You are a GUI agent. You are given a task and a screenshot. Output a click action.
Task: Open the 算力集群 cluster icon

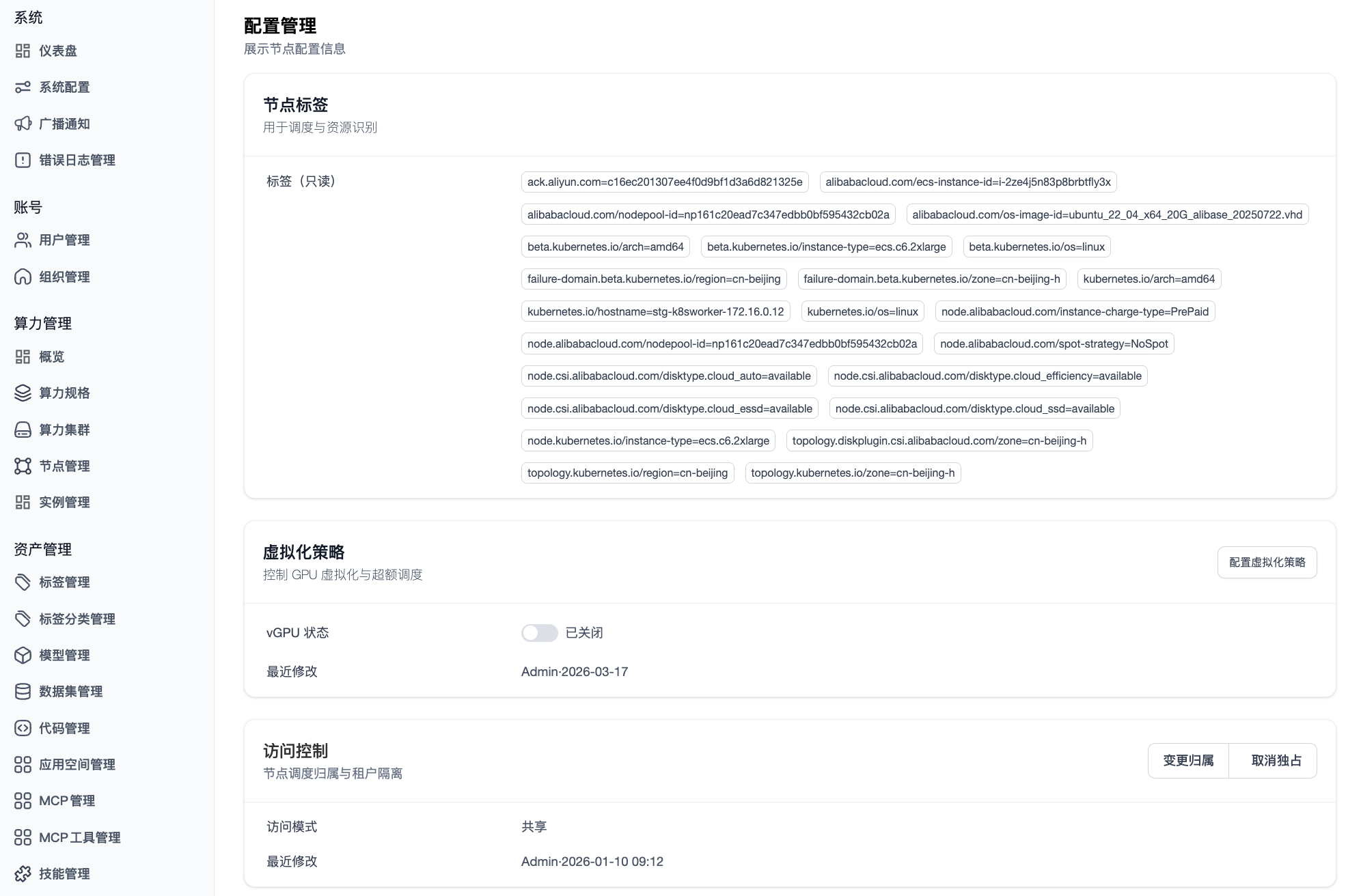coord(23,430)
